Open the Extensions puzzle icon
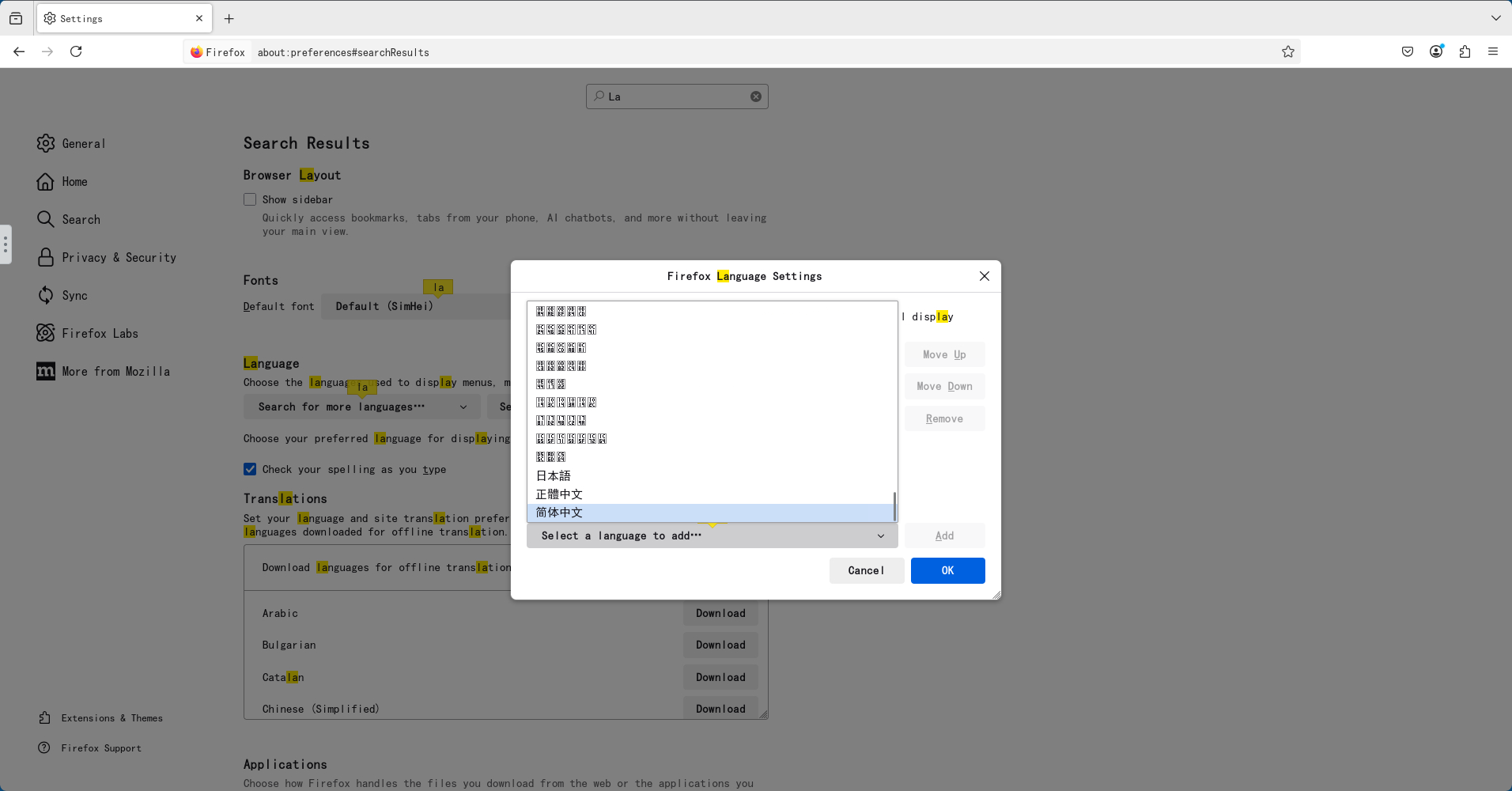 1465,51
